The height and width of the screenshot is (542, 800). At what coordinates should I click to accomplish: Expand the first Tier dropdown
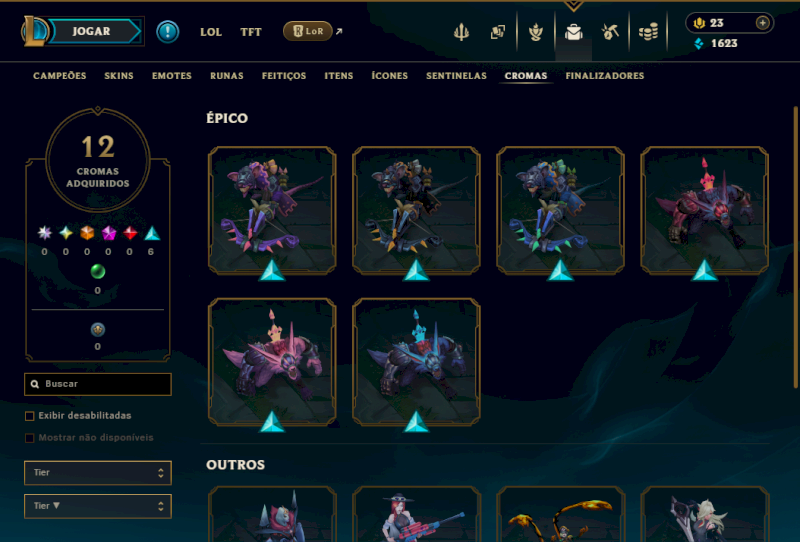click(x=97, y=473)
